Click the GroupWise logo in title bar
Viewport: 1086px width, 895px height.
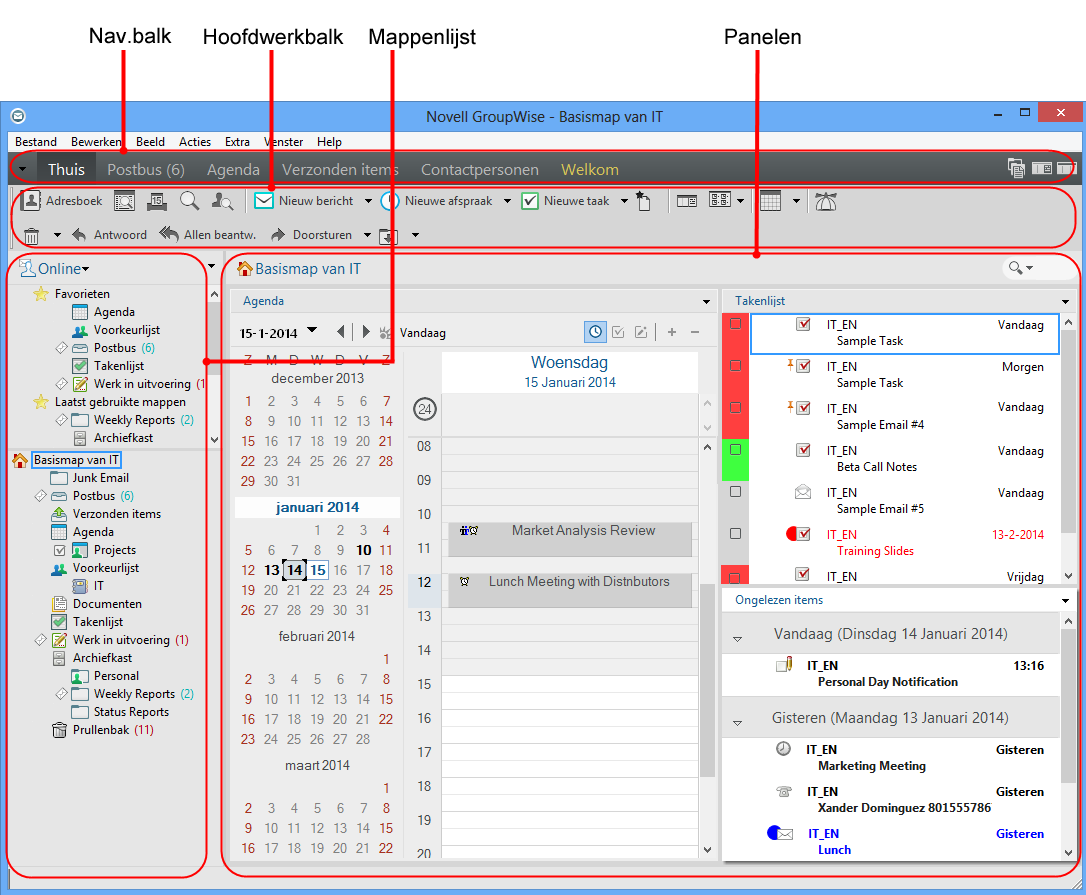(x=18, y=116)
